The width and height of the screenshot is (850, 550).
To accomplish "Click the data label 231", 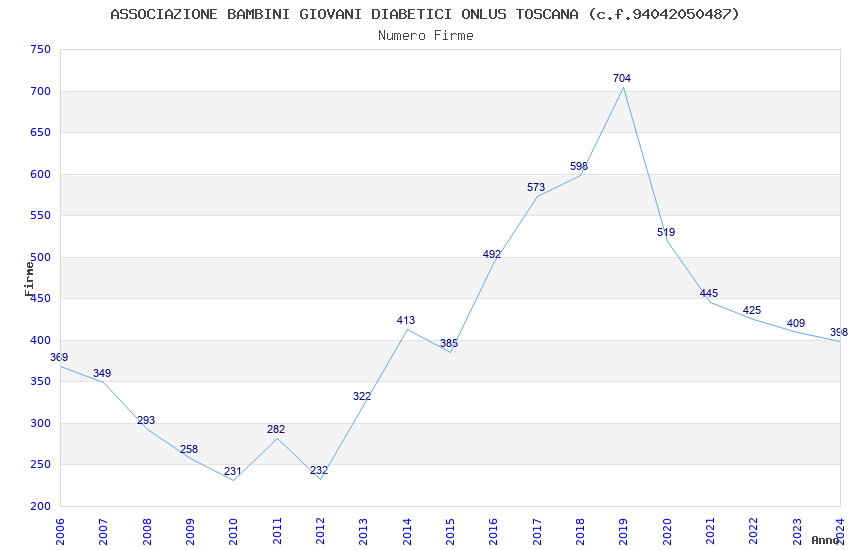I will [233, 471].
